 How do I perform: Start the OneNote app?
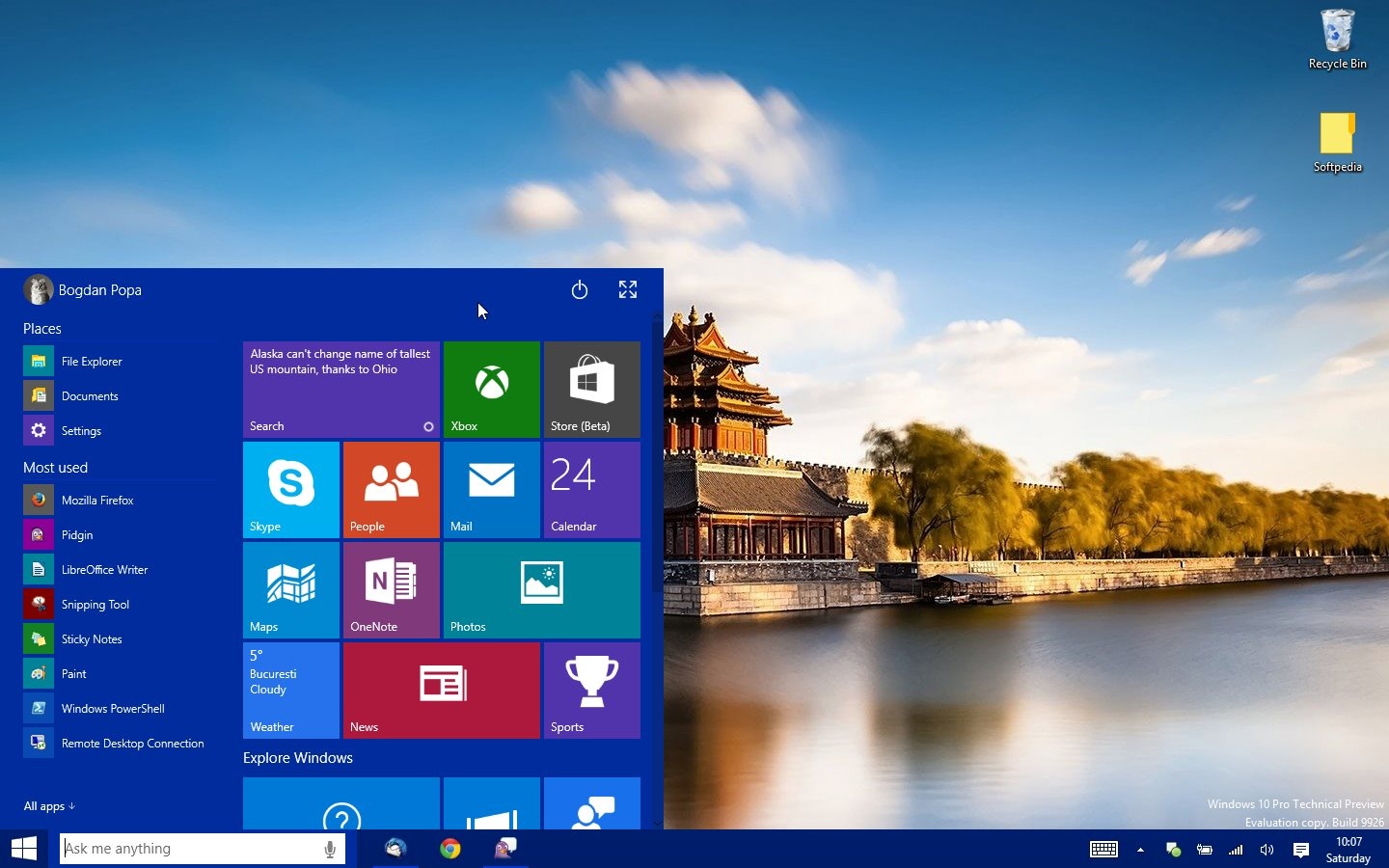(x=391, y=589)
